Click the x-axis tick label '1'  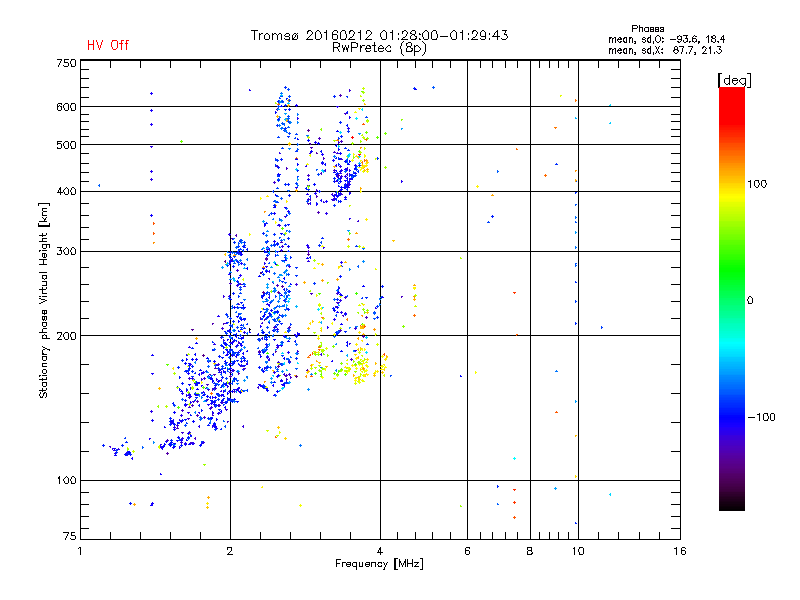coord(80,551)
